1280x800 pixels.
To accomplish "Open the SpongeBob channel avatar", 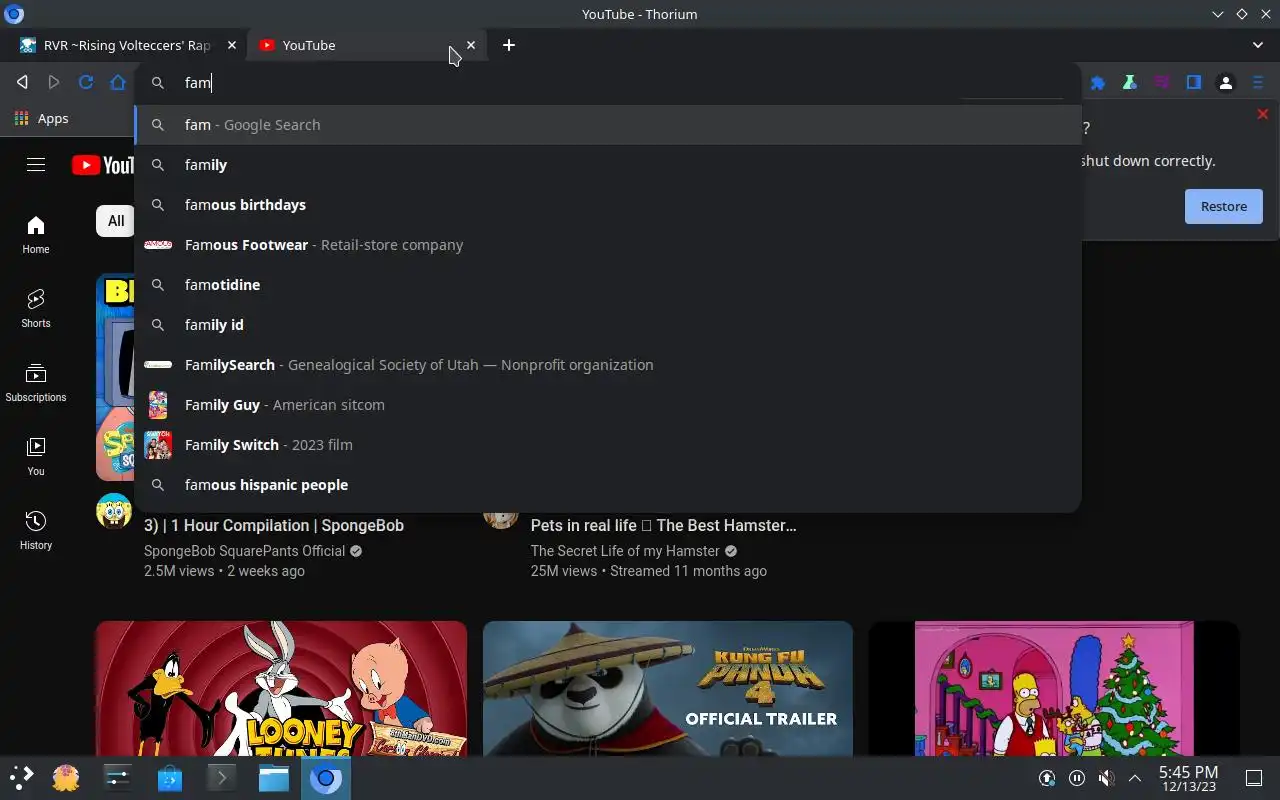I will coord(114,512).
